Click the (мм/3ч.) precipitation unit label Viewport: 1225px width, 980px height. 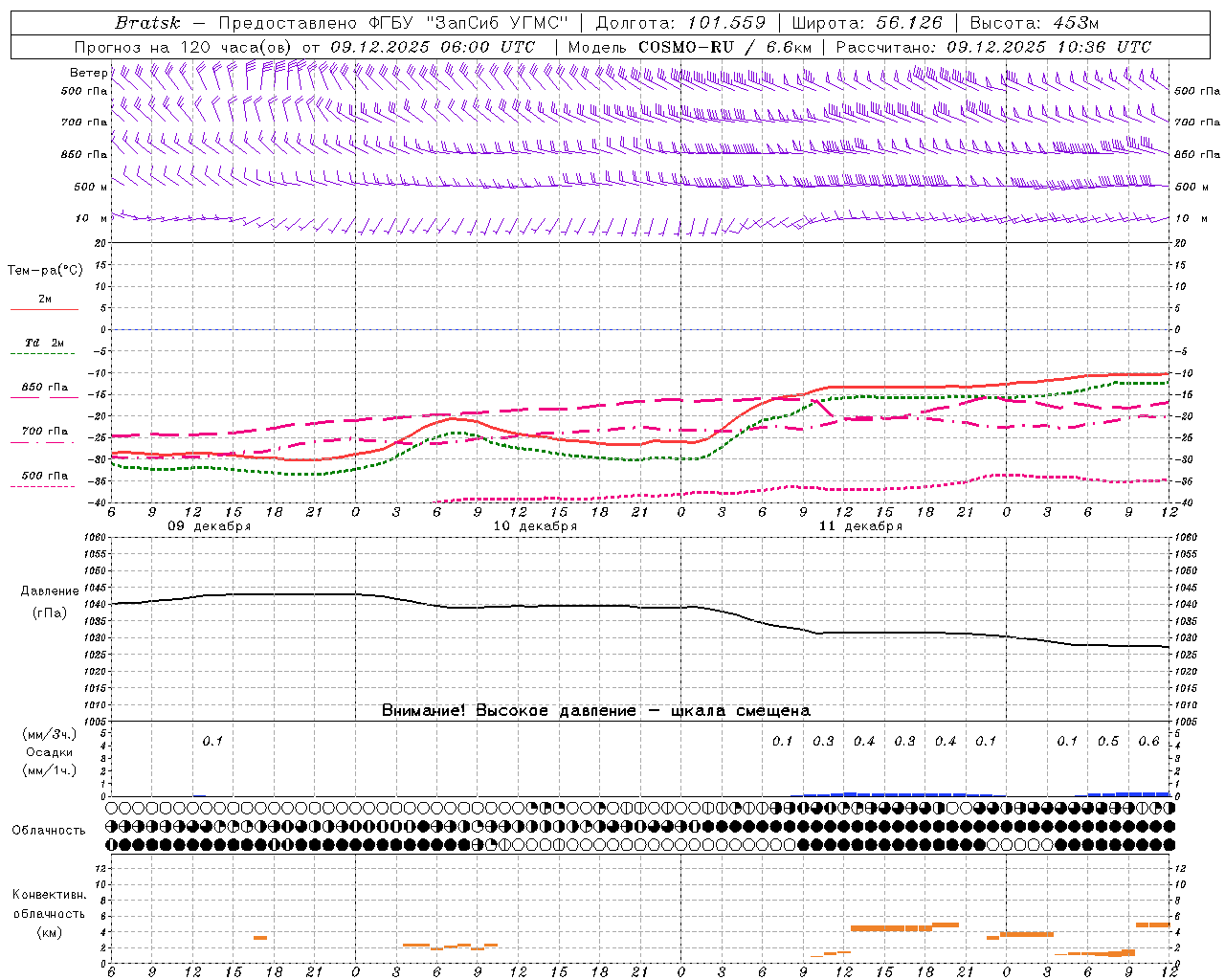[x=49, y=734]
